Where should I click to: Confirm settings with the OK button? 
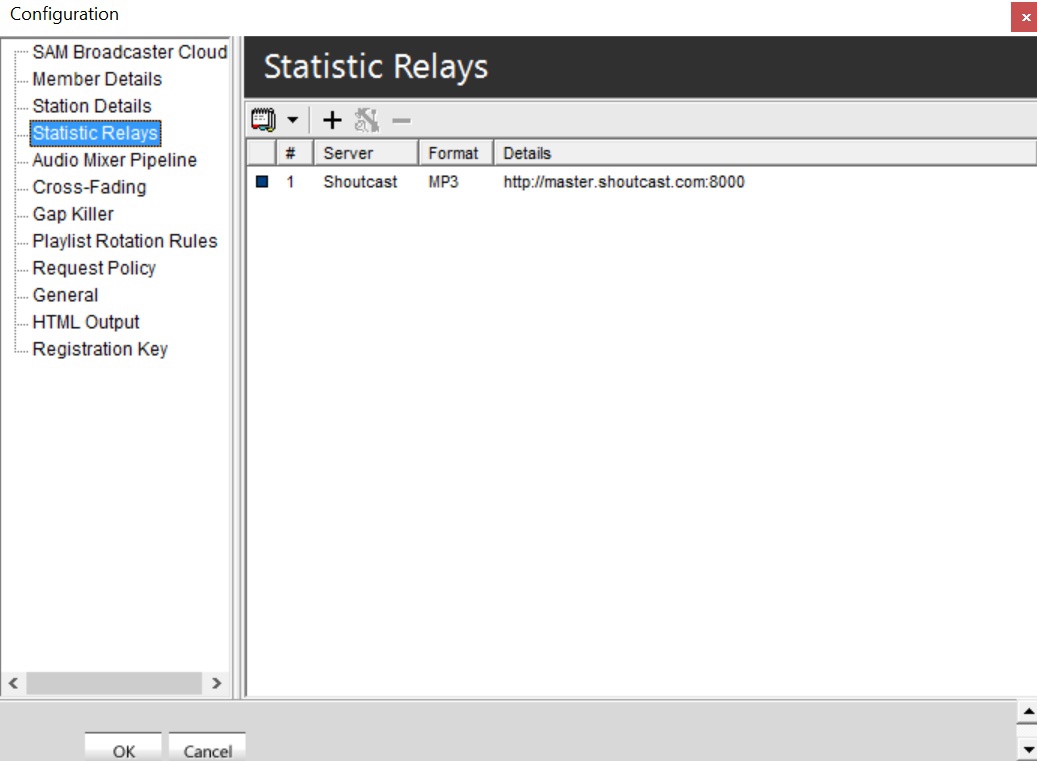pos(123,748)
